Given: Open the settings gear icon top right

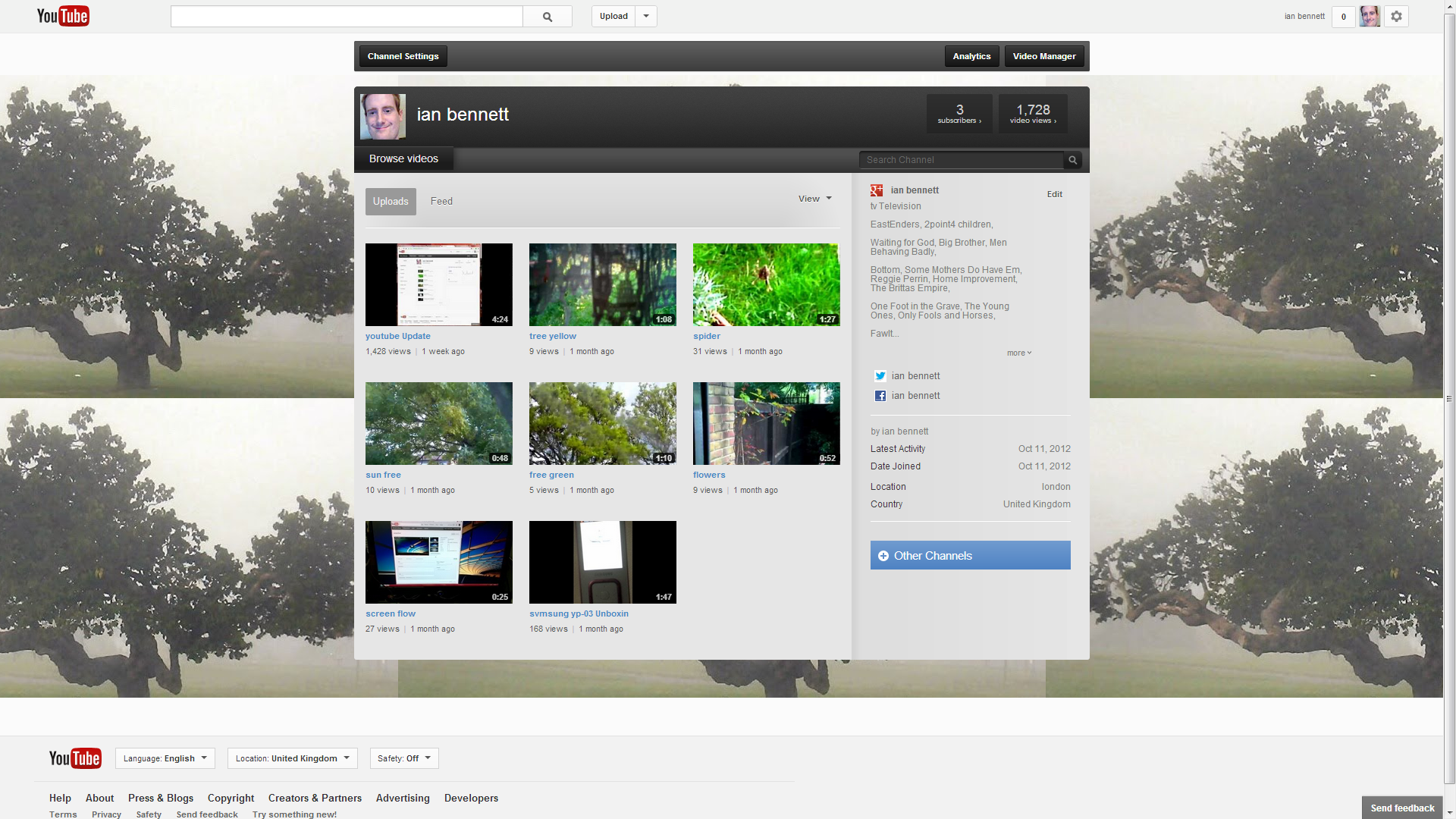Looking at the screenshot, I should tap(1396, 17).
